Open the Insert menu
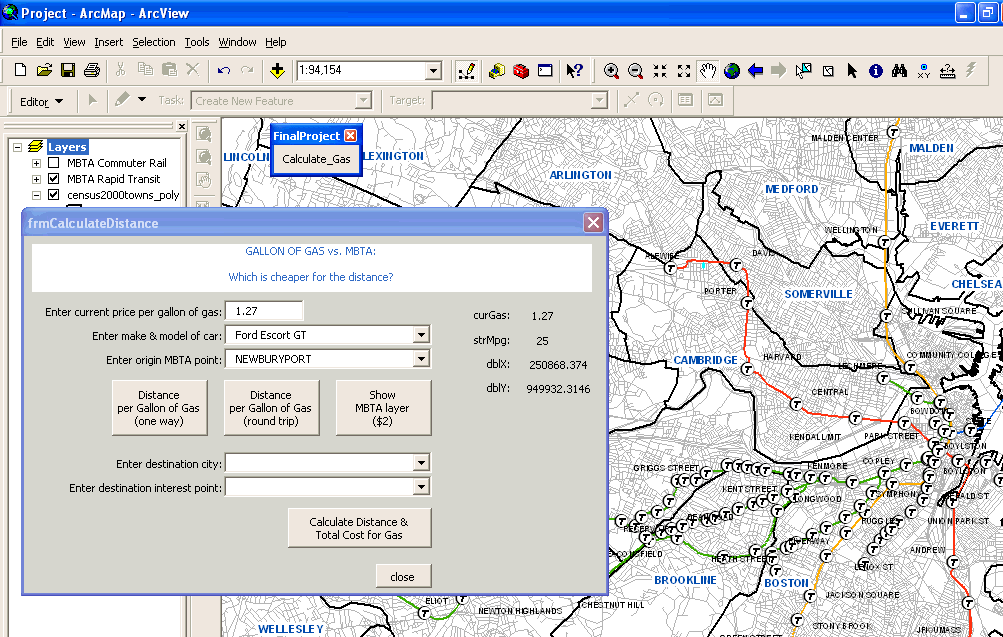1003x637 pixels. pyautogui.click(x=109, y=42)
